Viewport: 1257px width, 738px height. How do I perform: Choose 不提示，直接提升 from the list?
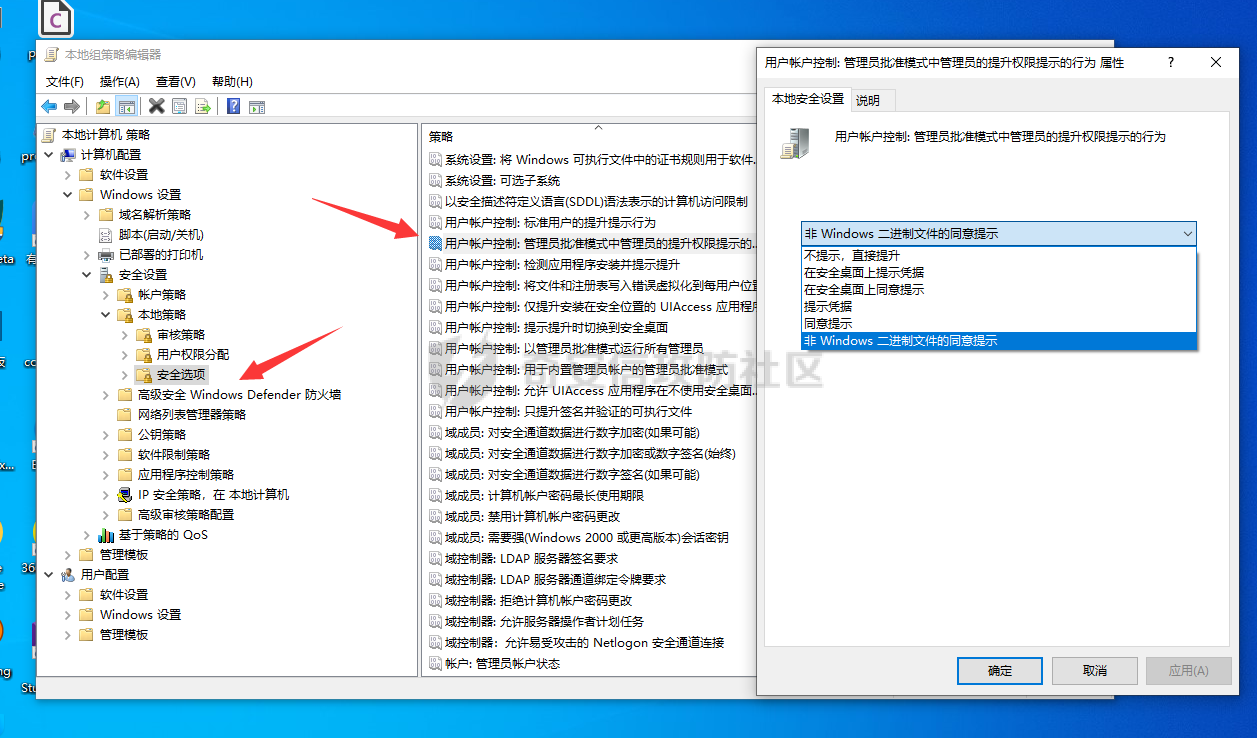pyautogui.click(x=998, y=255)
